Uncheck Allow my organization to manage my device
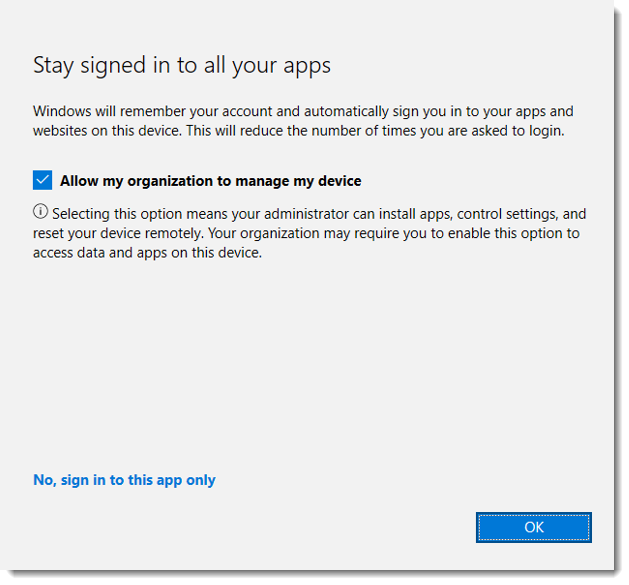 tap(43, 180)
